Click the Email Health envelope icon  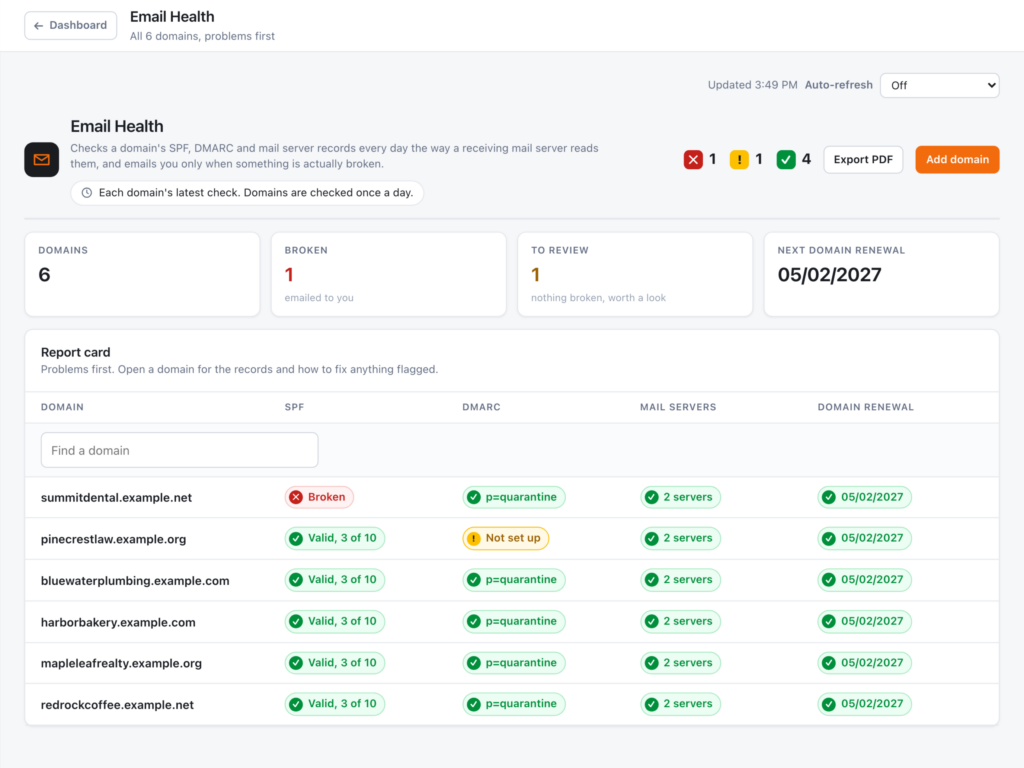point(42,159)
